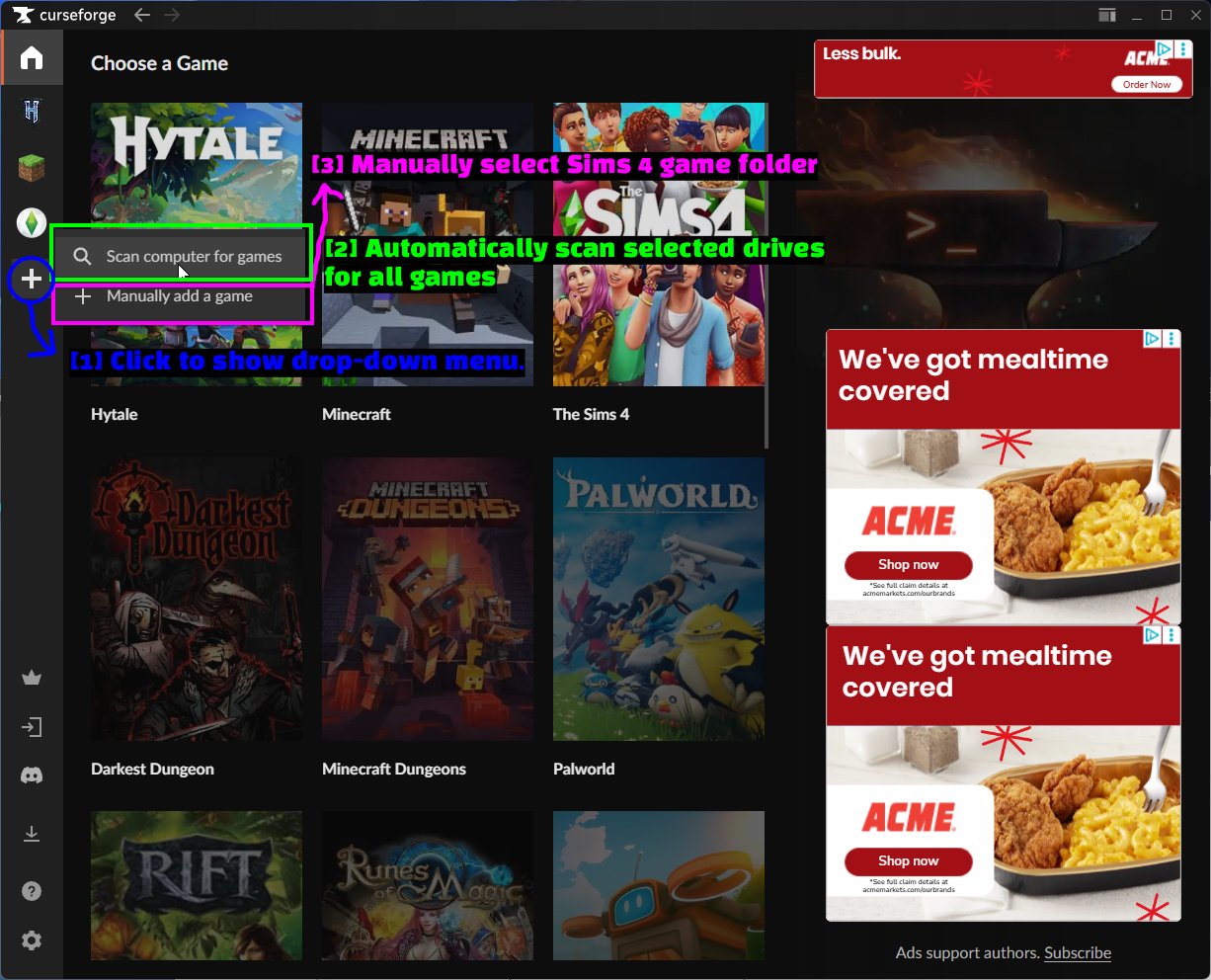This screenshot has height=980, width=1211.
Task: Open the settings gear icon
Action: tap(32, 940)
